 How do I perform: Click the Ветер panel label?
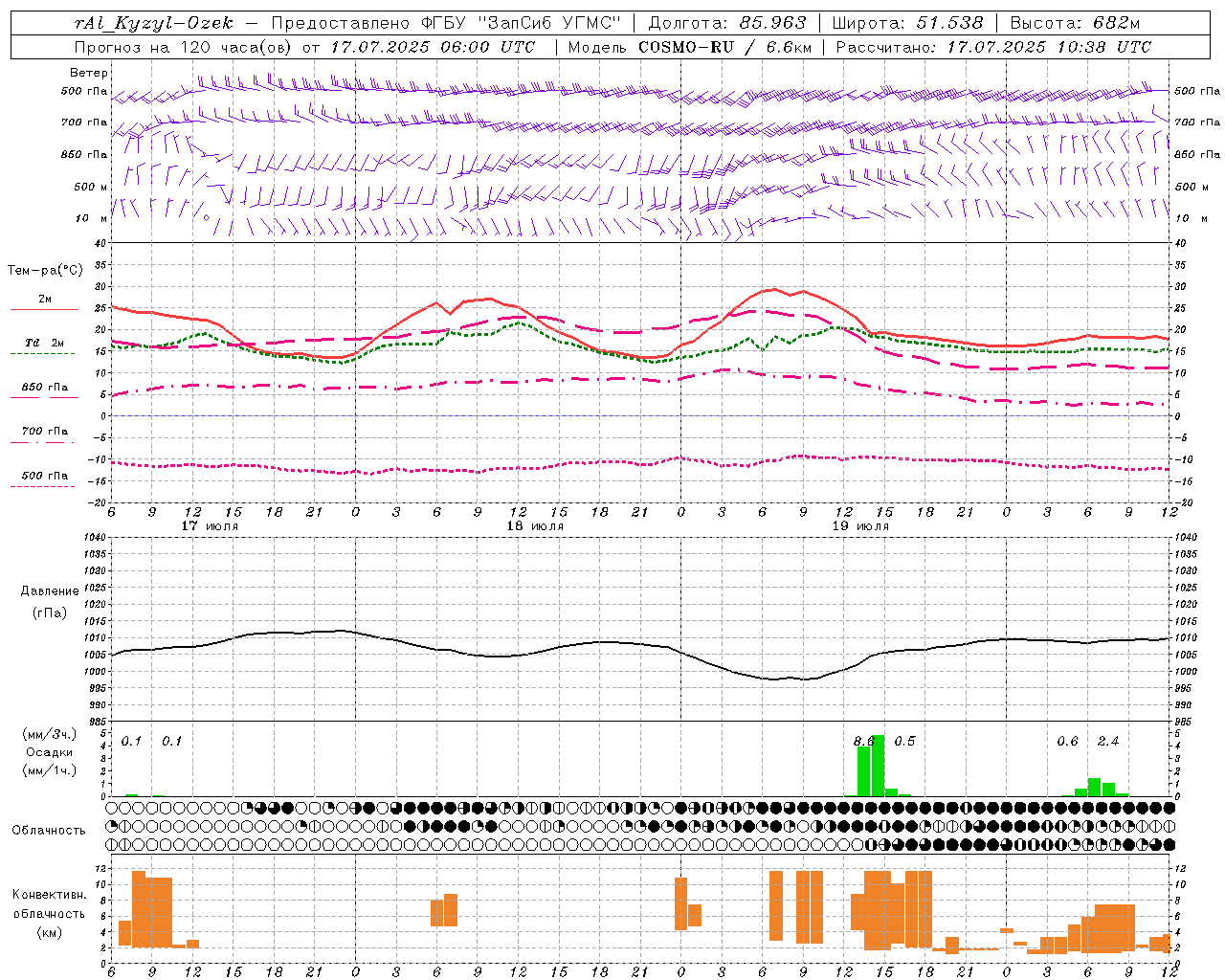89,73
